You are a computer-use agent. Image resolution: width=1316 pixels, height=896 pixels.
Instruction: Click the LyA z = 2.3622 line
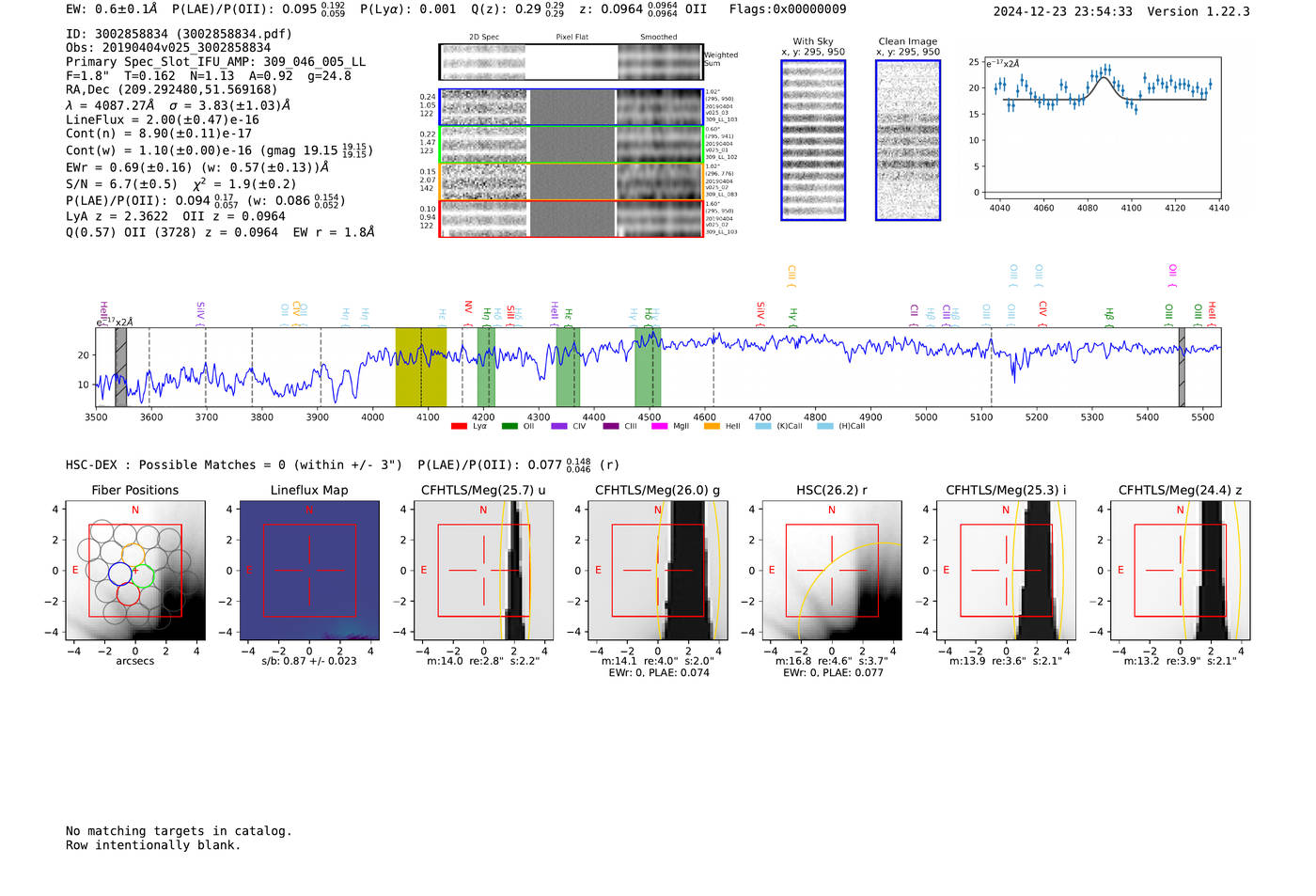click(x=176, y=216)
